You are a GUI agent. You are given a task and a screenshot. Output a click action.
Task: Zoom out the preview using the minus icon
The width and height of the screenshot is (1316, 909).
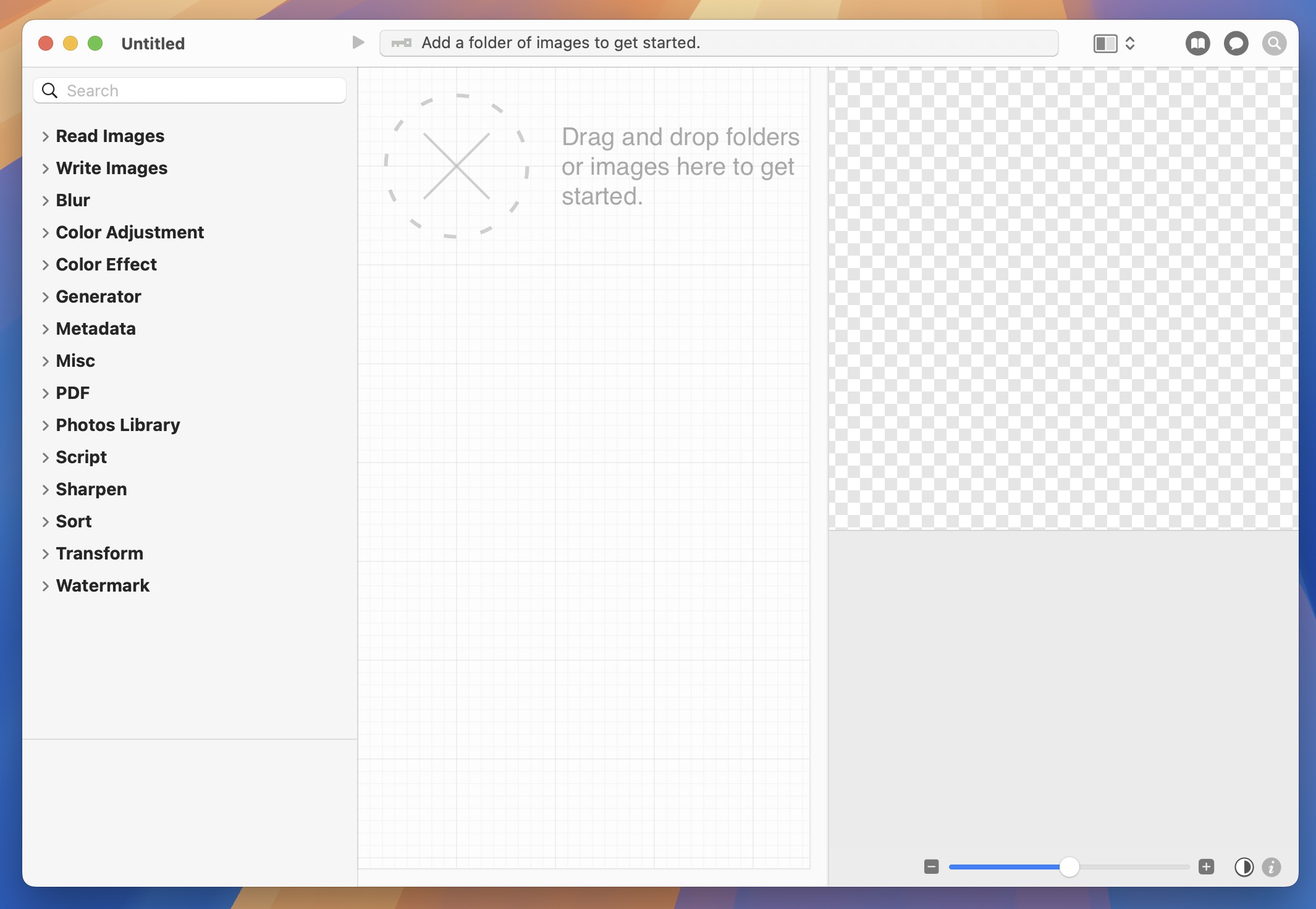pyautogui.click(x=932, y=866)
